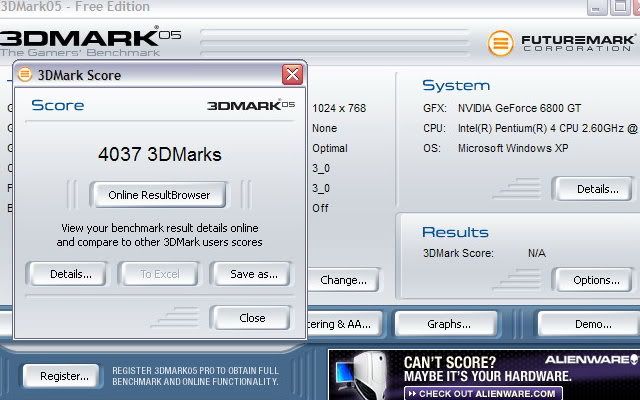Follow the Check out Alienware.com link
The height and width of the screenshot is (400, 640).
(x=483, y=394)
